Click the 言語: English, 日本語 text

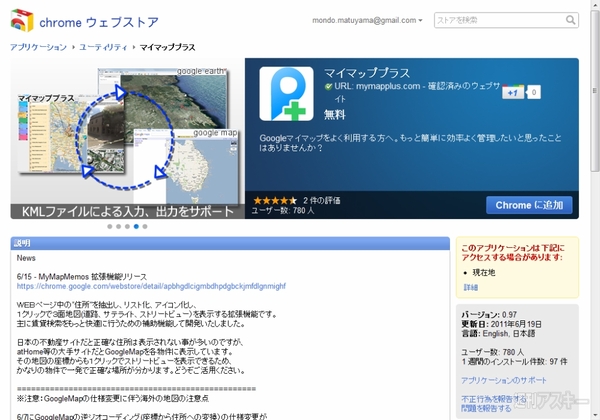(498, 334)
